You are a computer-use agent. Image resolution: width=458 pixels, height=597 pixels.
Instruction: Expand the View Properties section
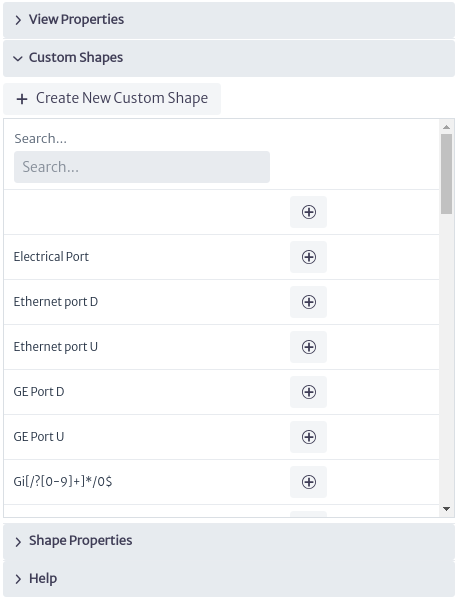coord(229,20)
